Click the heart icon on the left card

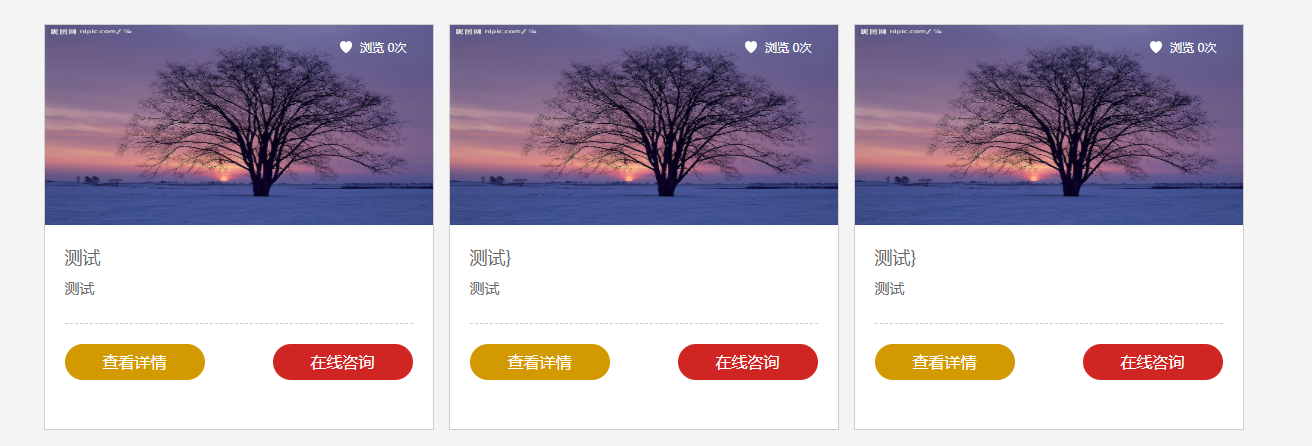346,47
